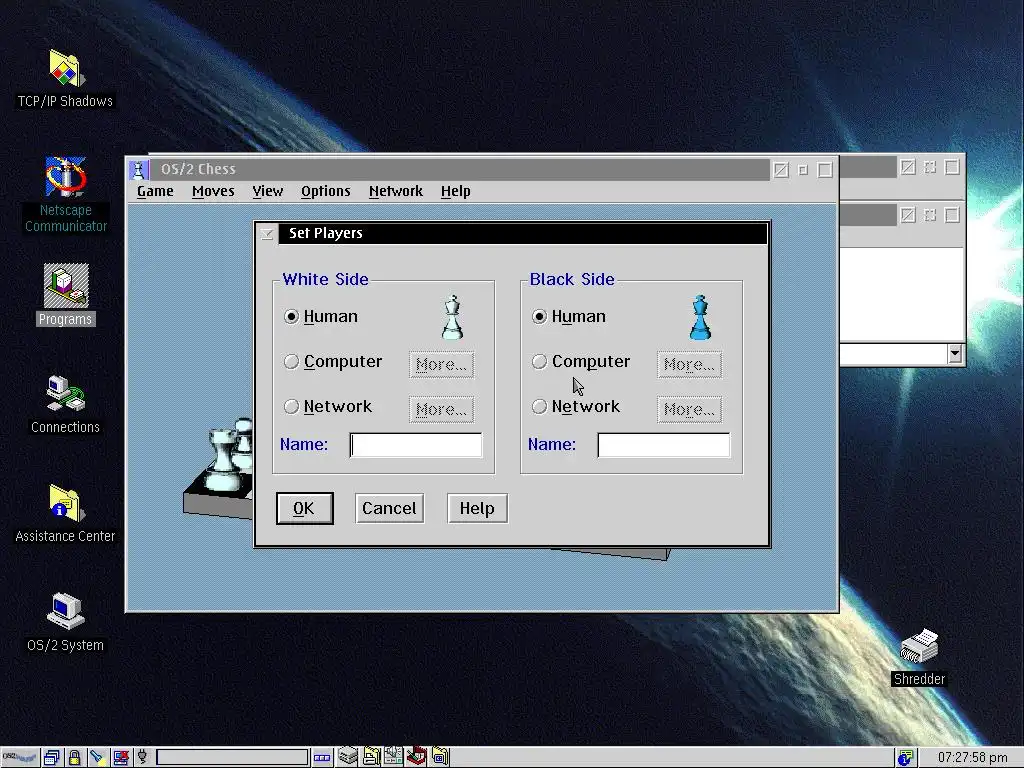Click the padlock lockup icon in WarpCenter
The image size is (1024, 768).
tap(74, 758)
